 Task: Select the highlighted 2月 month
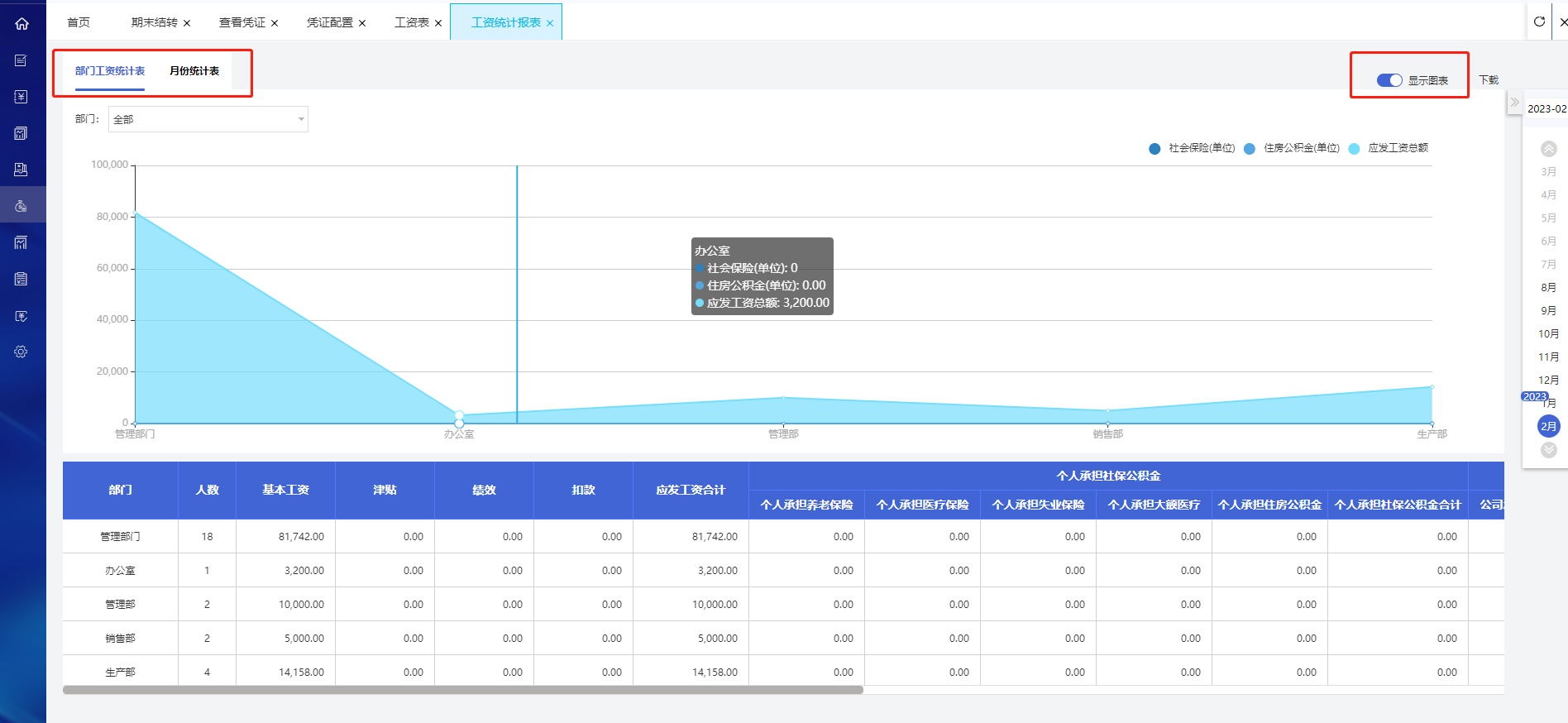tap(1549, 426)
